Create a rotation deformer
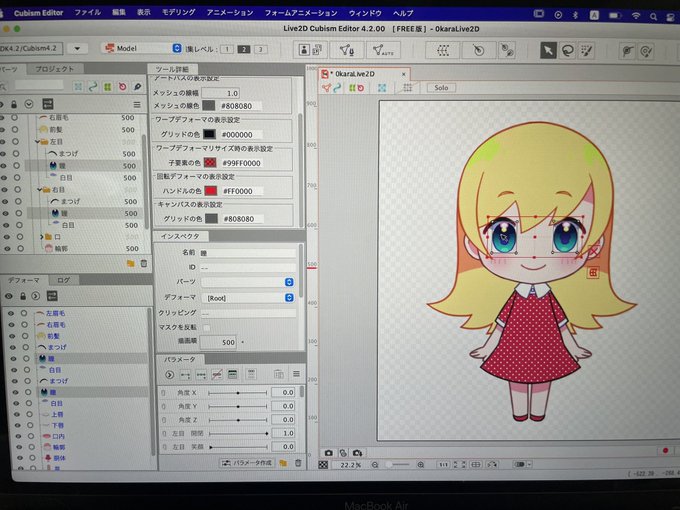Image resolution: width=680 pixels, height=510 pixels. (x=478, y=51)
